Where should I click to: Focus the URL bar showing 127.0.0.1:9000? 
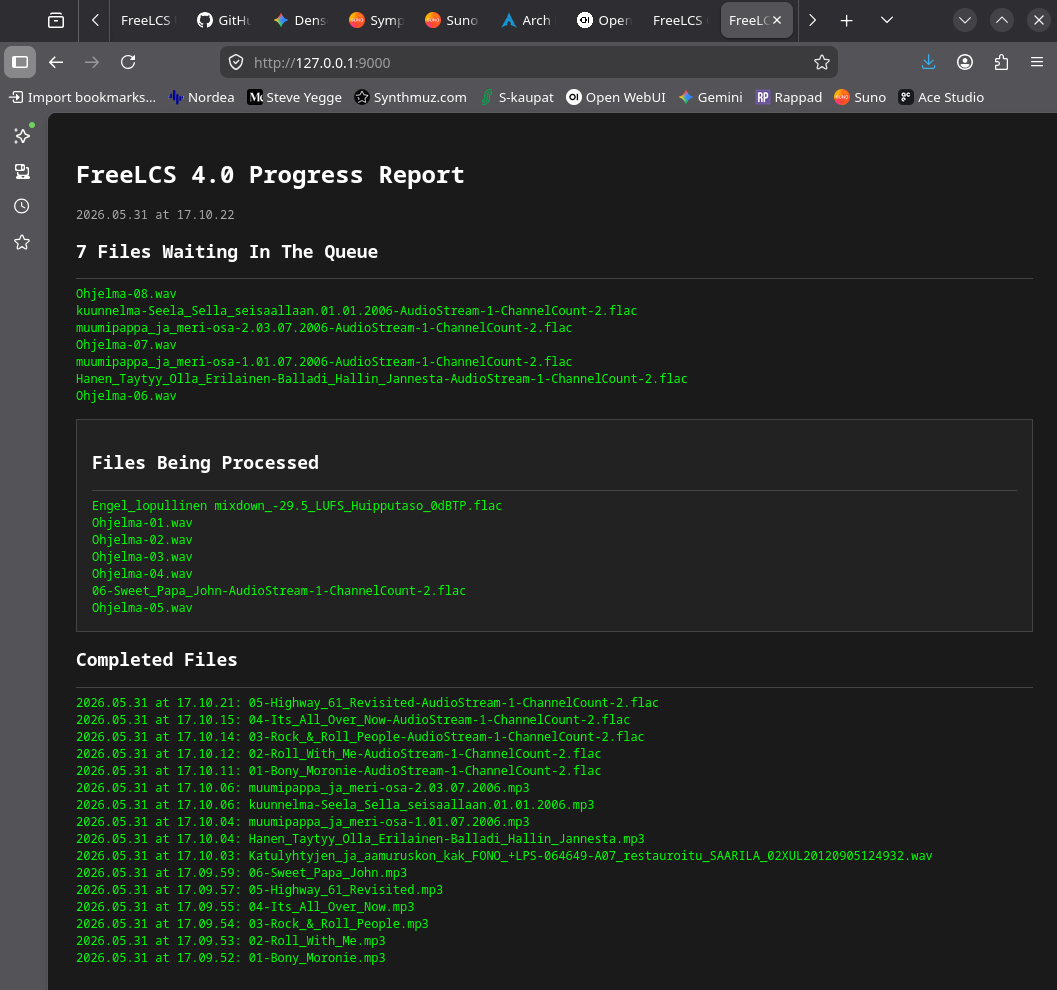click(x=528, y=63)
